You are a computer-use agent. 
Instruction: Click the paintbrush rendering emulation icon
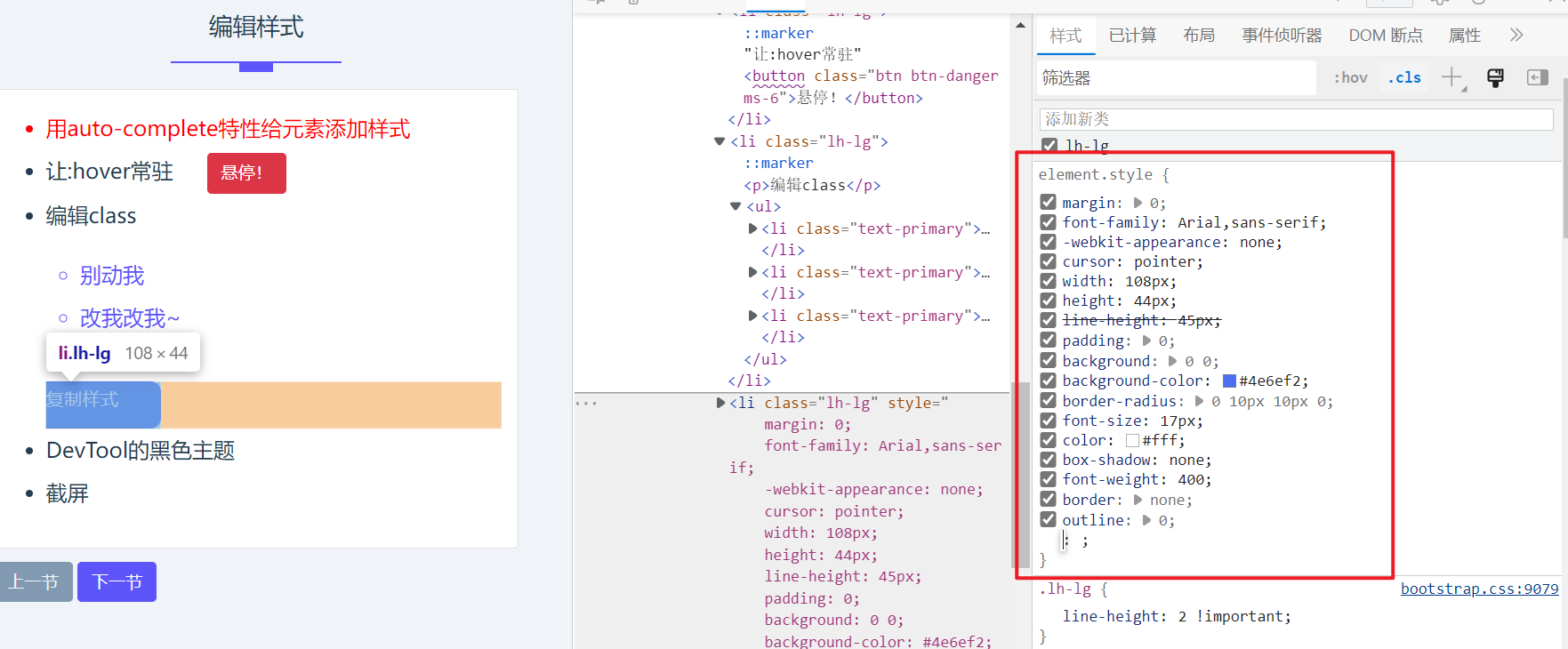1495,77
